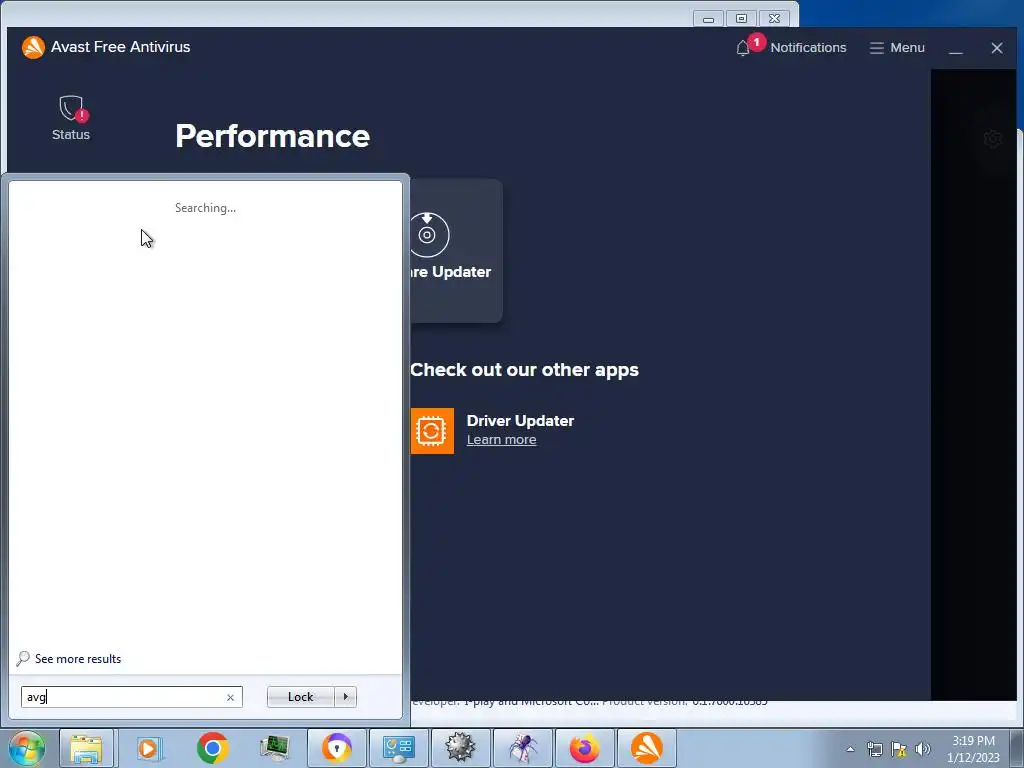Focus the Start menu search field
This screenshot has height=768, width=1024.
tap(131, 697)
